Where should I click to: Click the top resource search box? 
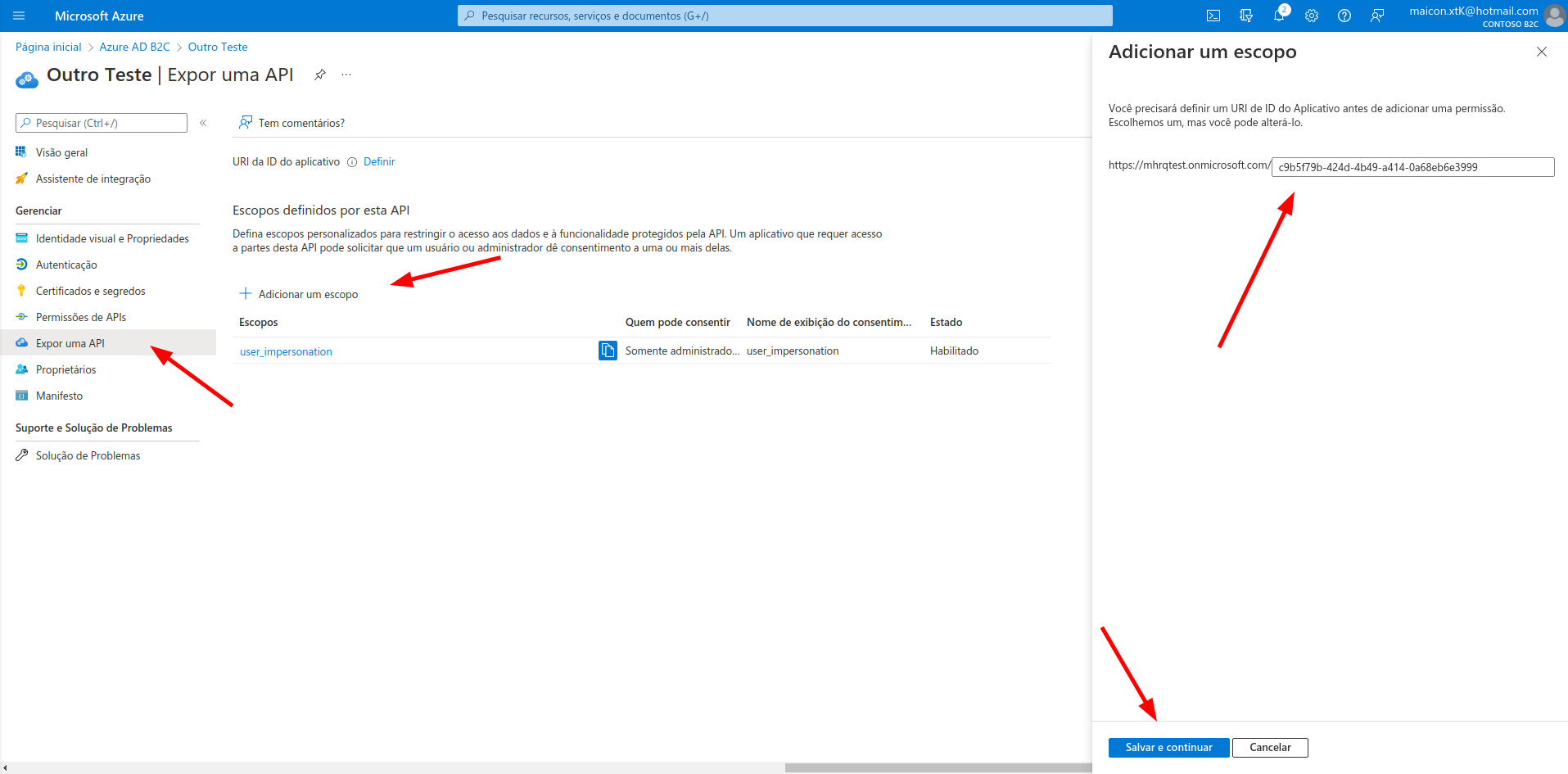pyautogui.click(x=784, y=16)
